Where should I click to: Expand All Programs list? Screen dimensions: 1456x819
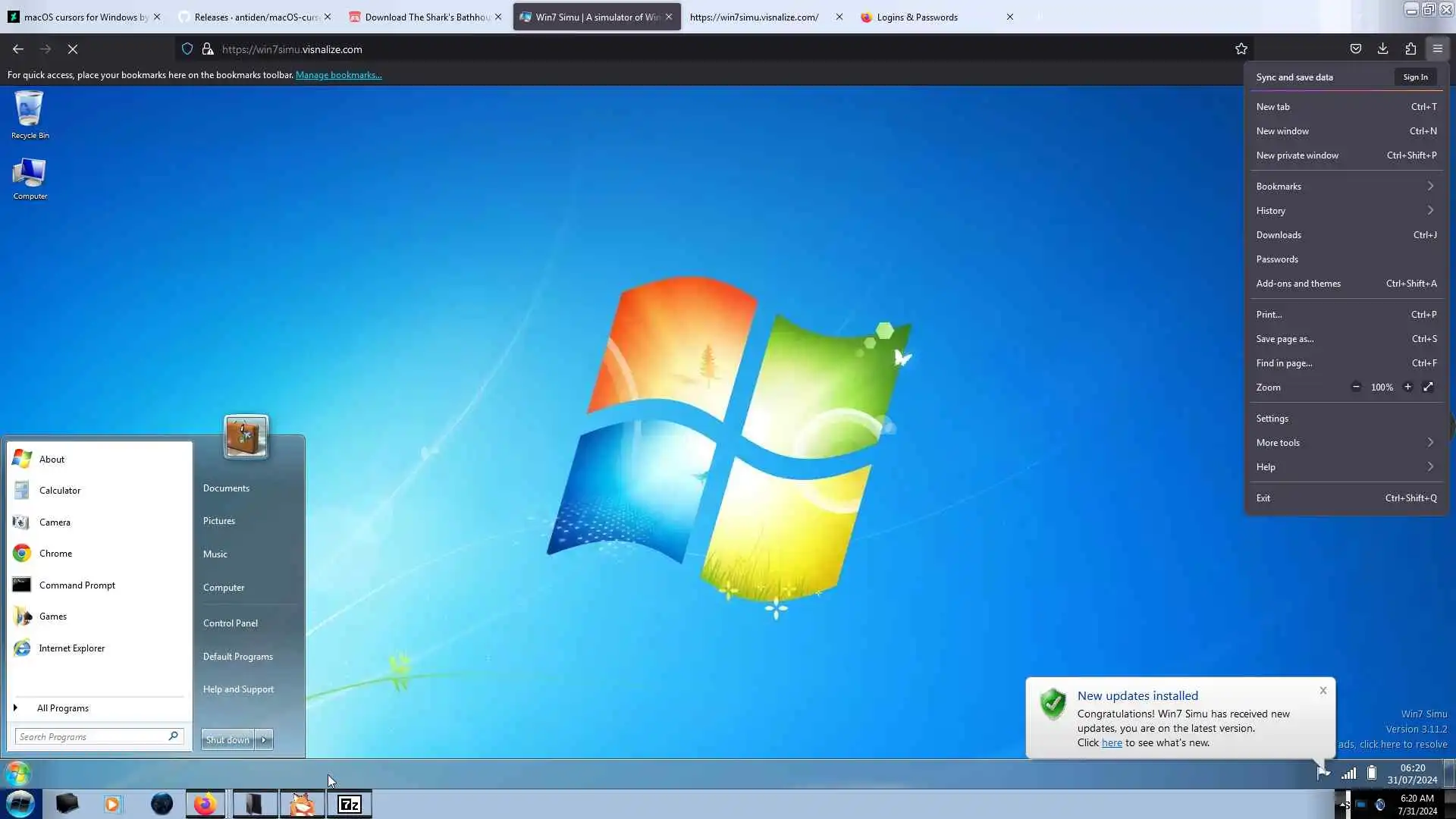pyautogui.click(x=62, y=708)
